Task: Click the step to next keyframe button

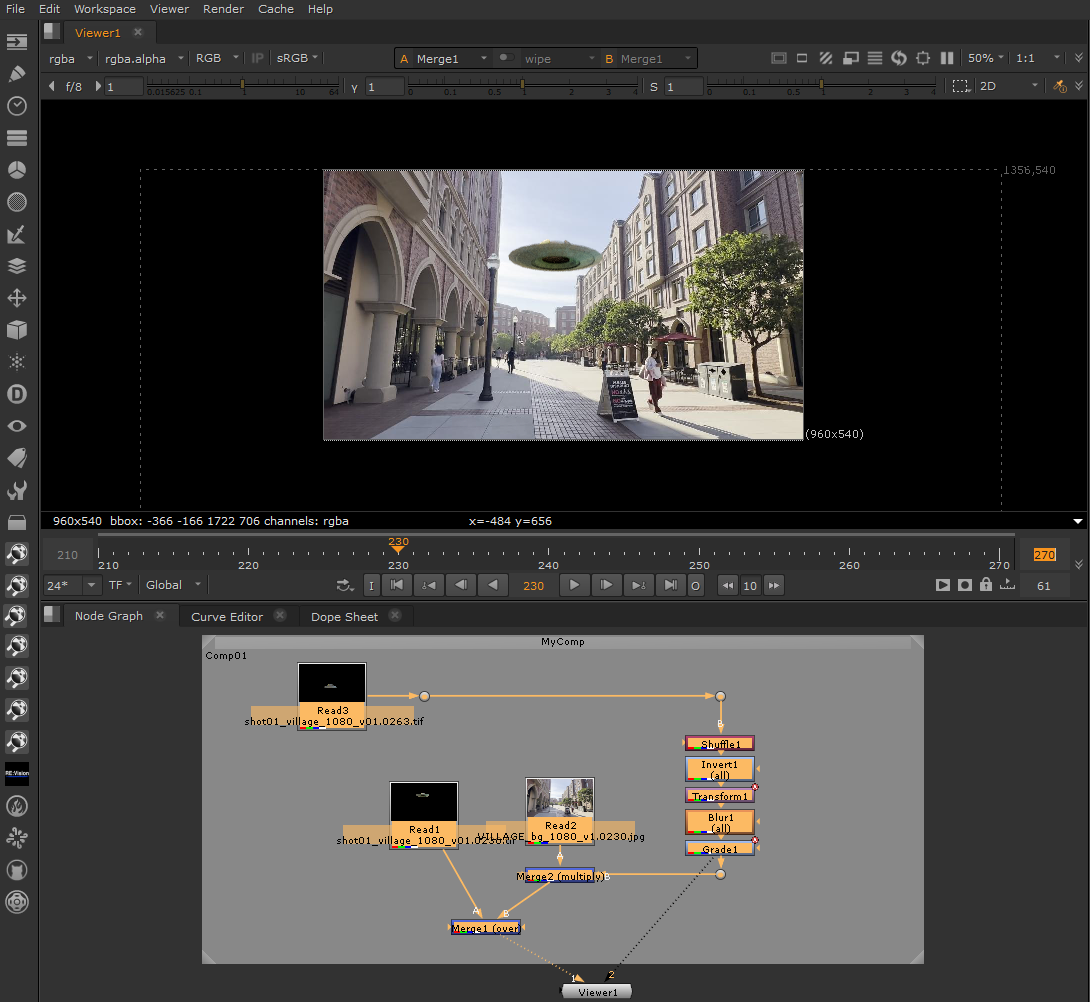Action: (638, 585)
